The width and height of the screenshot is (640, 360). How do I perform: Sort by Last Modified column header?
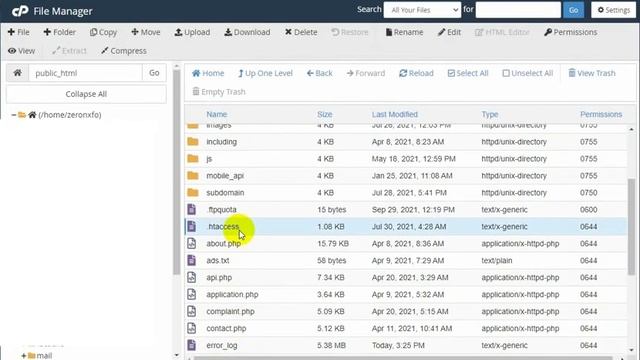click(x=395, y=115)
